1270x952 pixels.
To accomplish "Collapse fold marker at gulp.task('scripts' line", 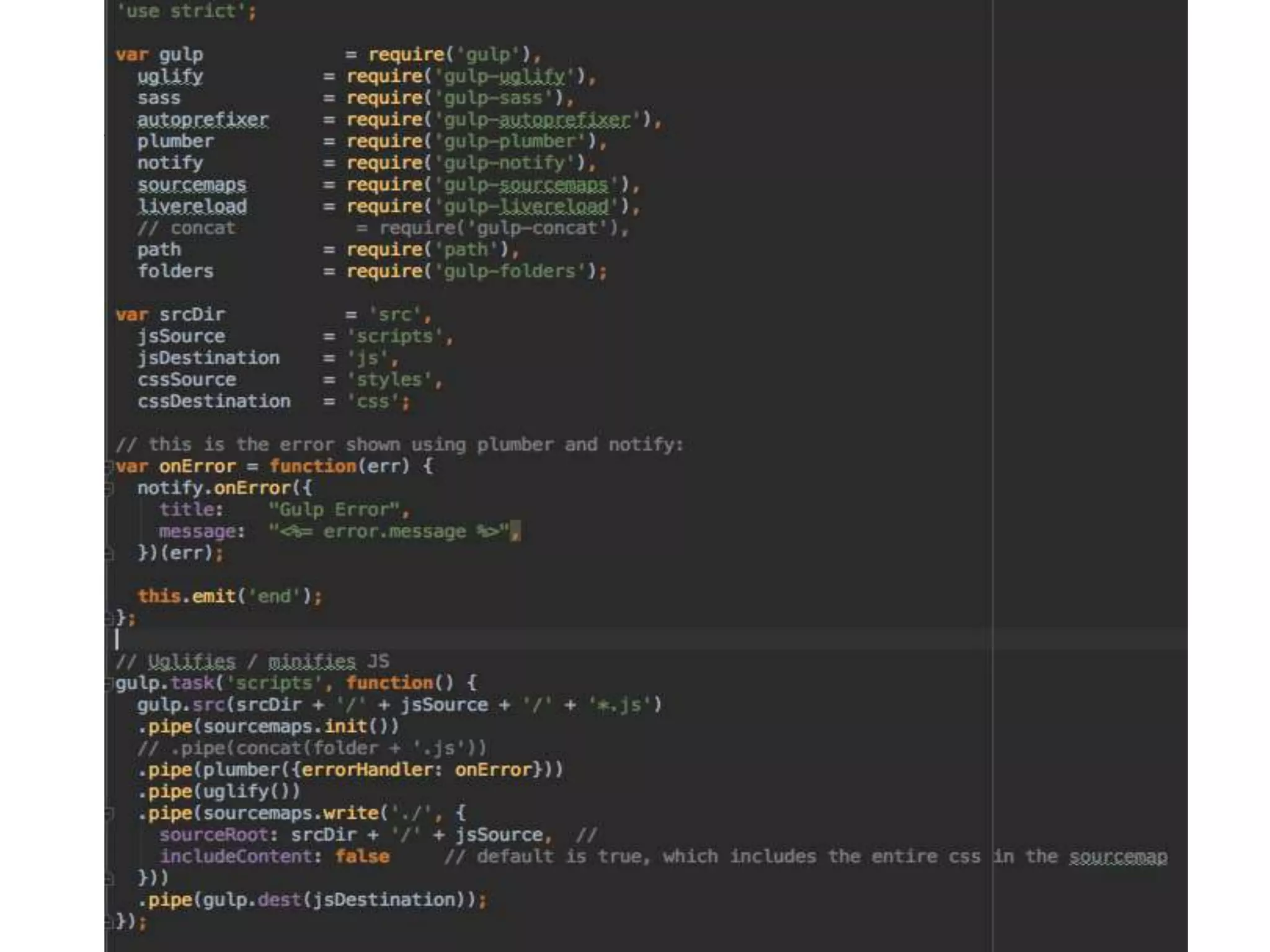I will (109, 684).
